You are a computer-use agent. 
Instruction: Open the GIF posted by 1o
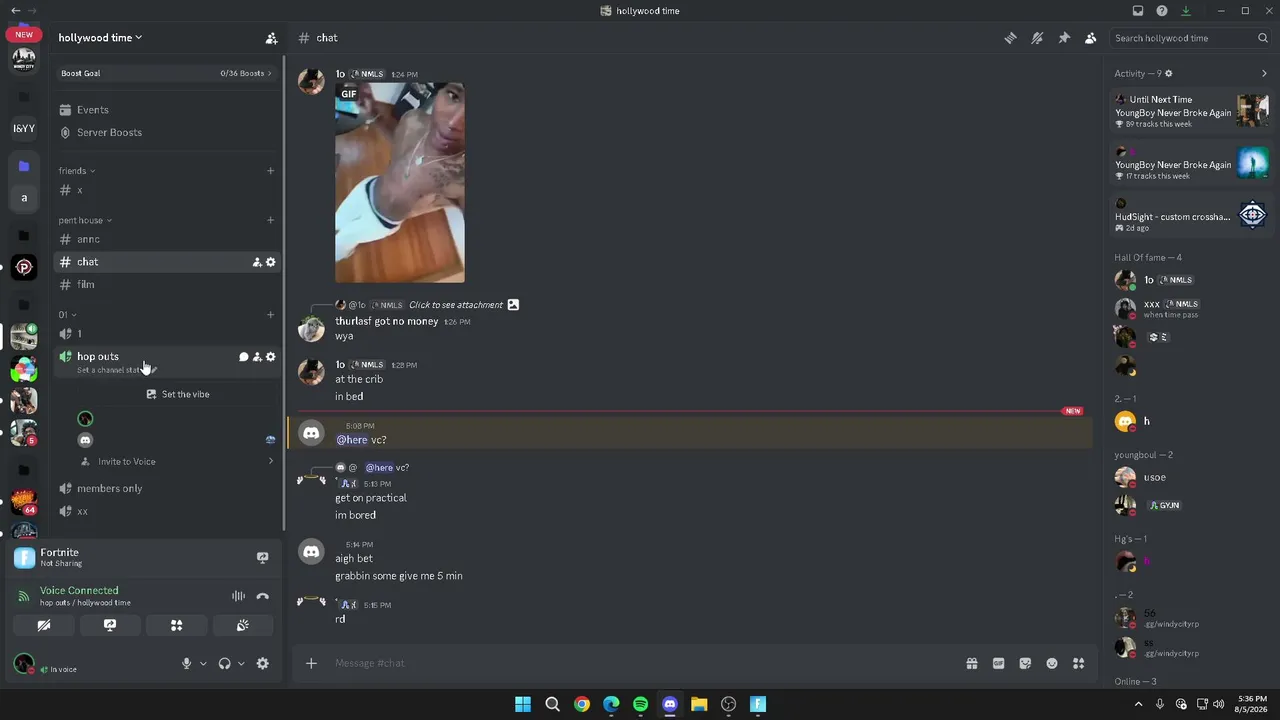coord(400,183)
